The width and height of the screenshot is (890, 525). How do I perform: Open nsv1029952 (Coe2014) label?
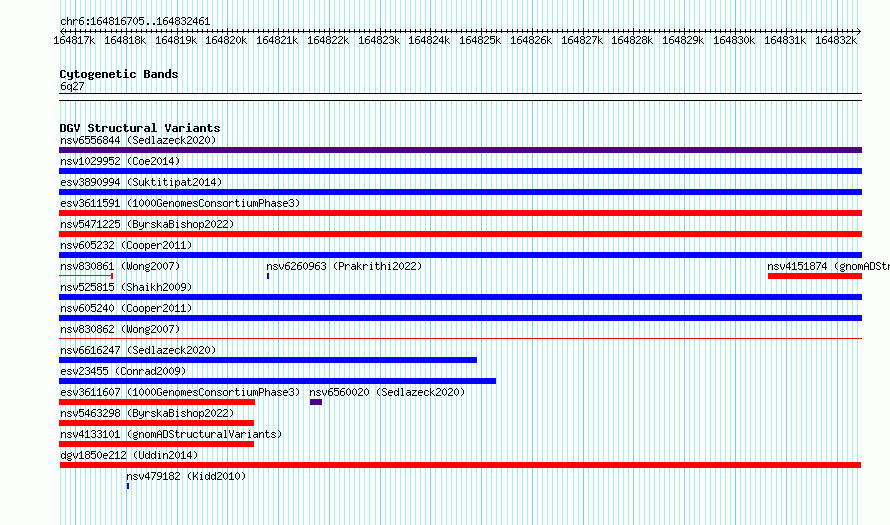[120, 161]
